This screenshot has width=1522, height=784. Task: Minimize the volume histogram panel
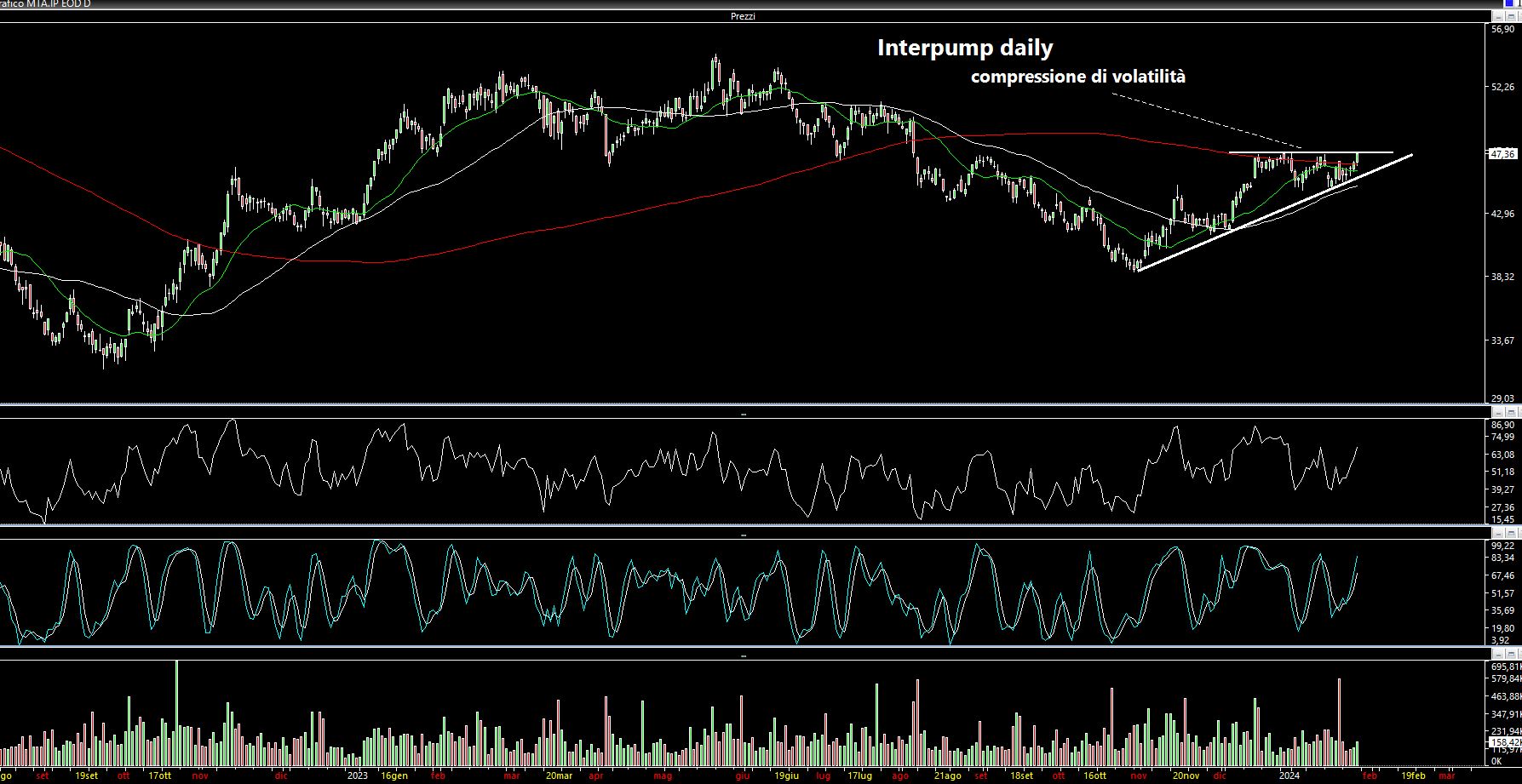click(x=1498, y=655)
